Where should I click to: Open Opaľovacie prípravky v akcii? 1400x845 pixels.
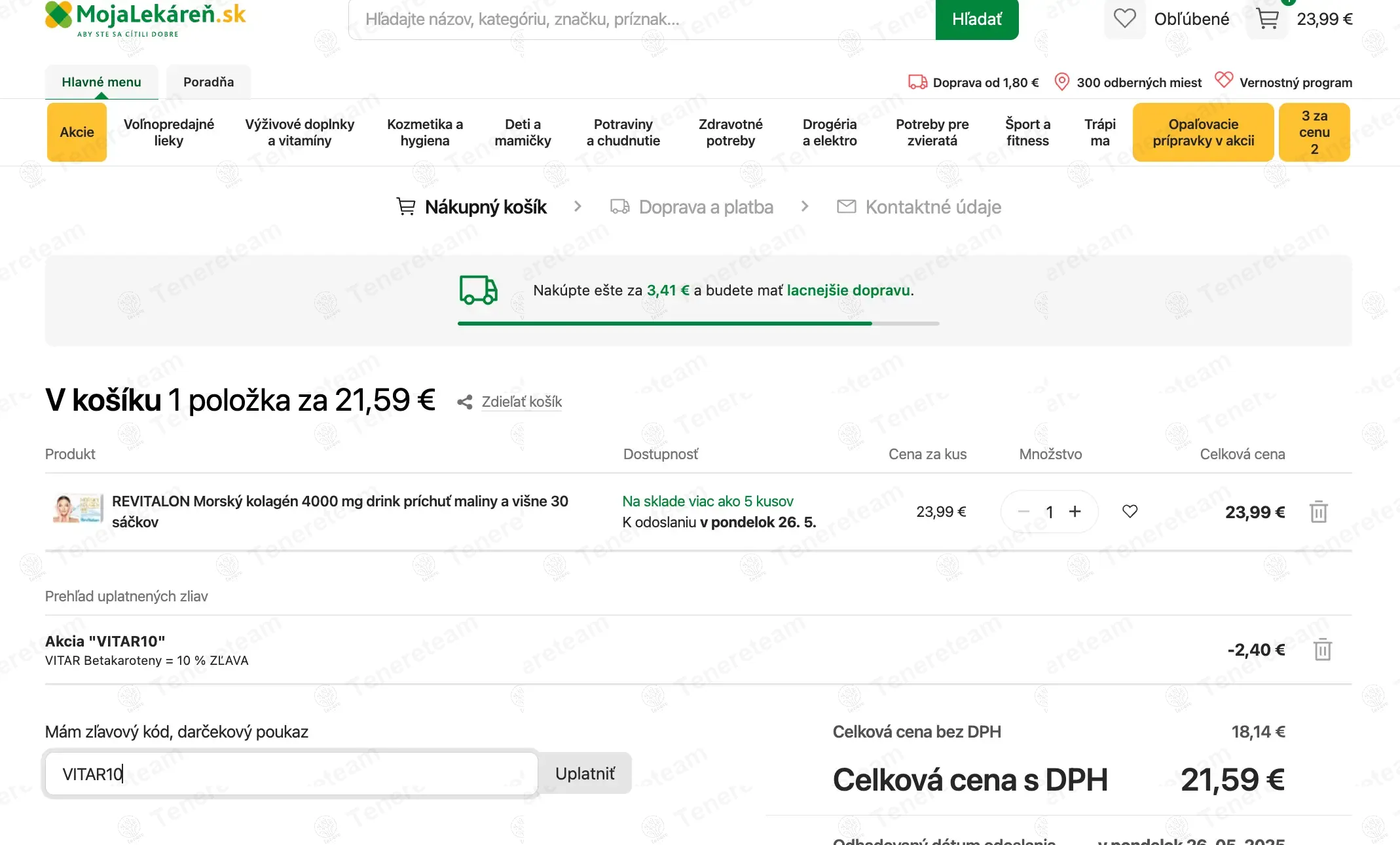tap(1203, 132)
